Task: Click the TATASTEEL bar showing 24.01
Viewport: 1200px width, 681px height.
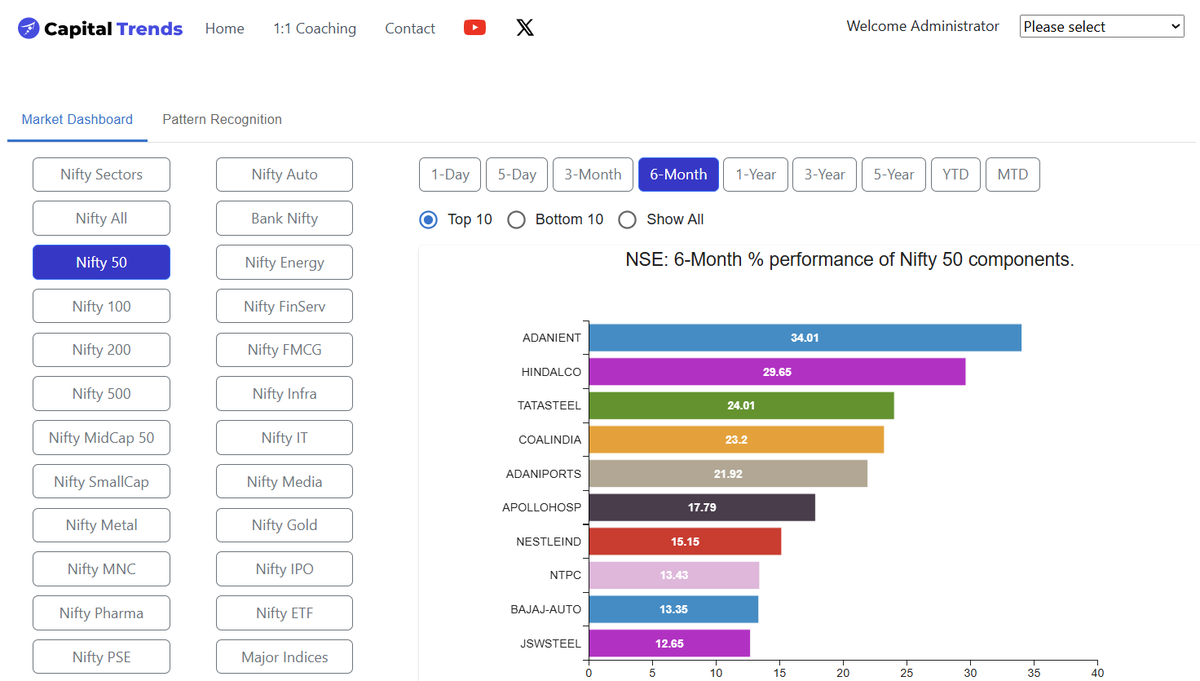Action: click(x=741, y=406)
